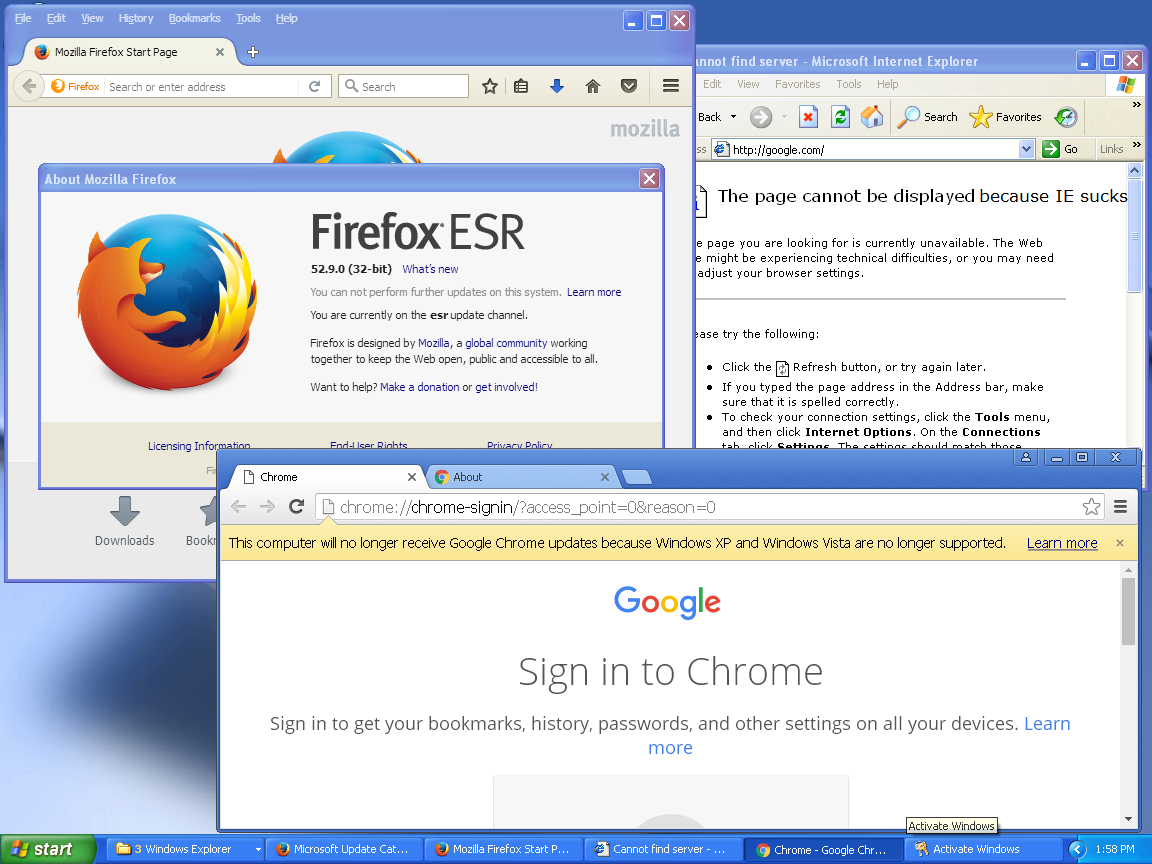
Task: Open Firefox Tools menu
Action: [248, 18]
